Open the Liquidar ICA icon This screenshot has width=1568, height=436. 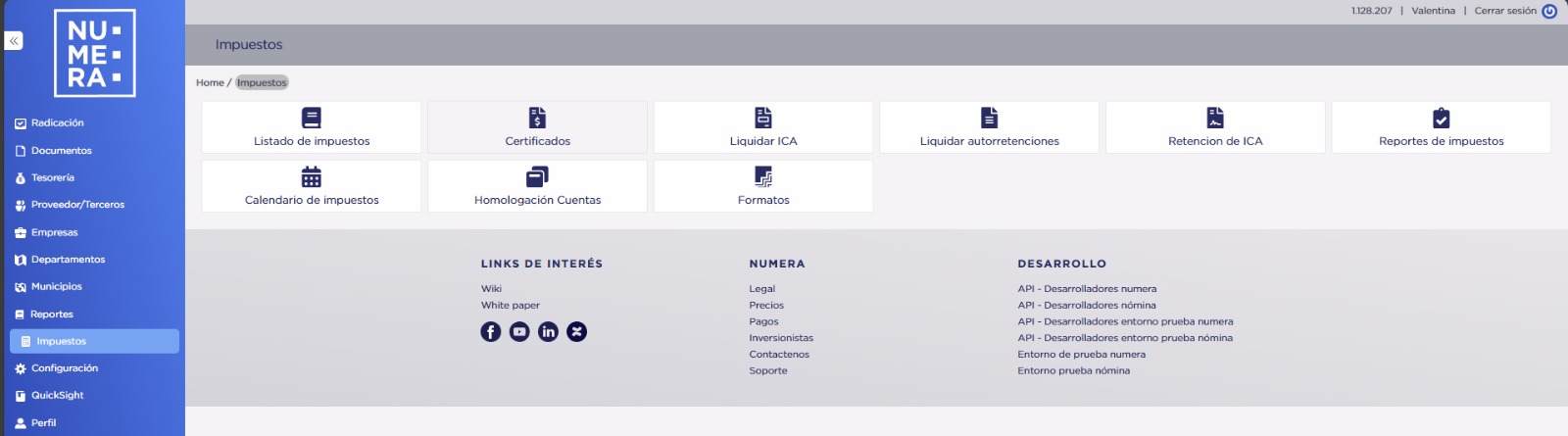[x=763, y=119]
